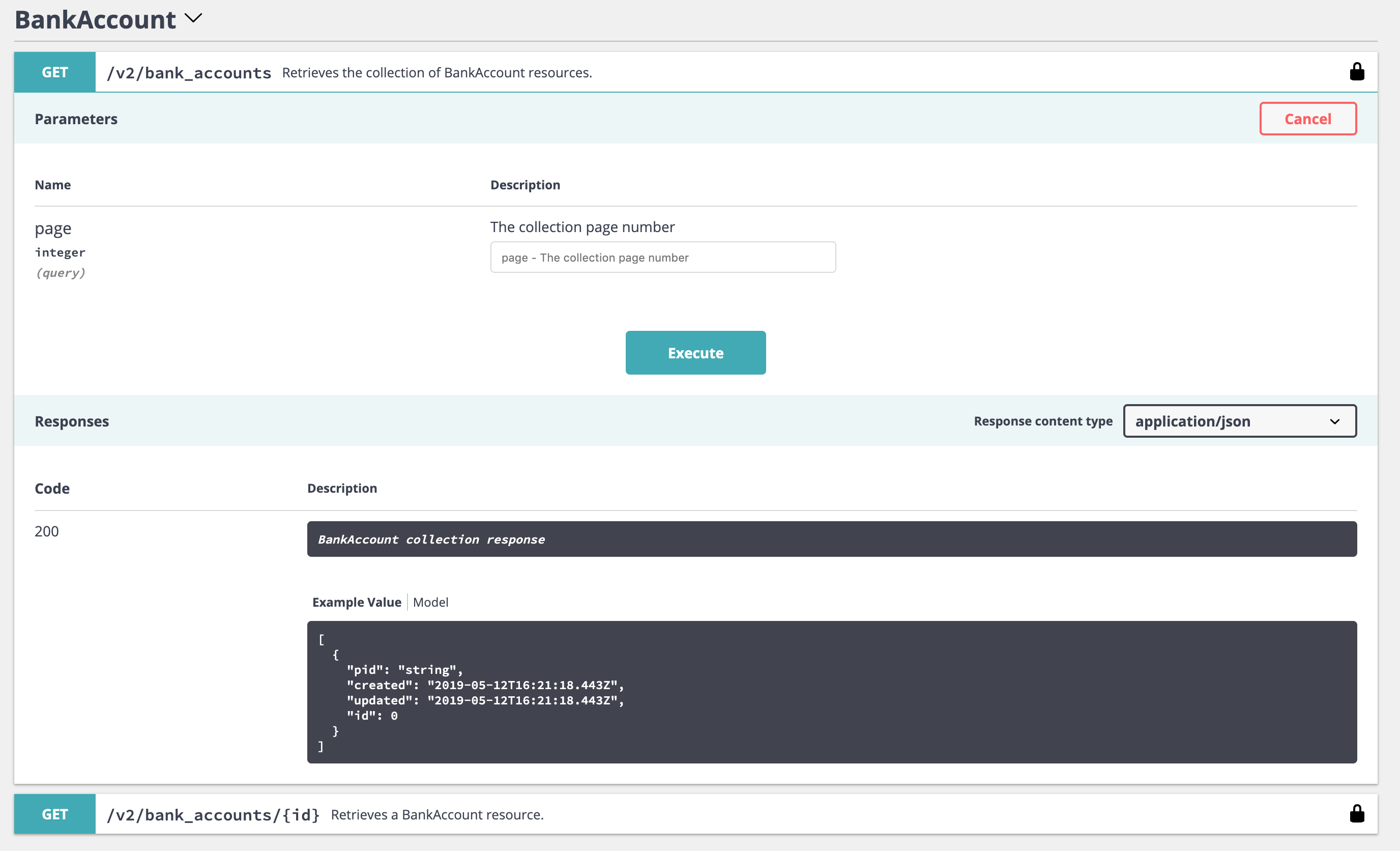Cancel the try-it-out mode
The width and height of the screenshot is (1400, 851).
tap(1307, 119)
